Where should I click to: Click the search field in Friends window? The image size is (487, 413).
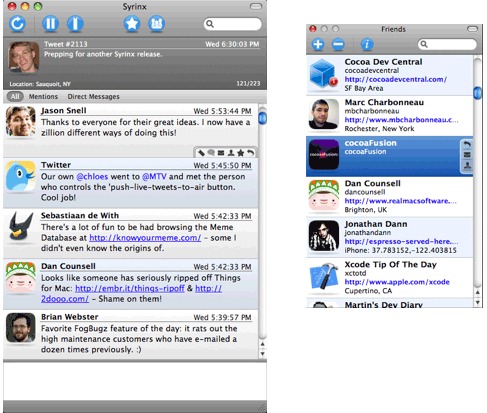447,44
